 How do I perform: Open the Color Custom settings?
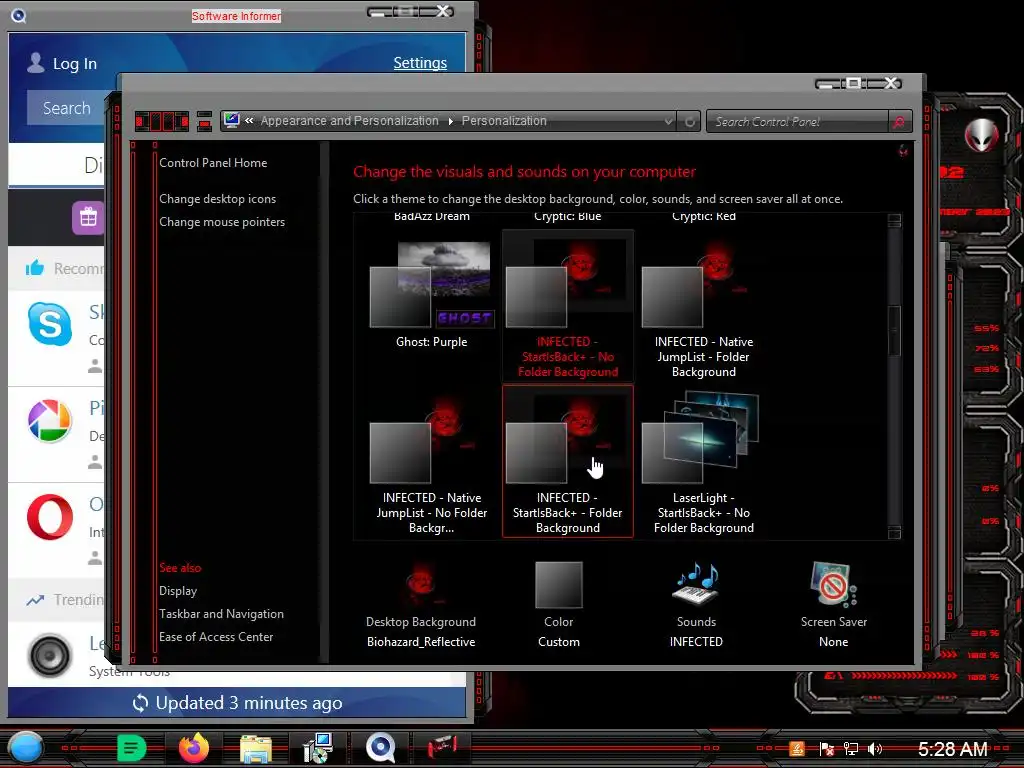558,605
